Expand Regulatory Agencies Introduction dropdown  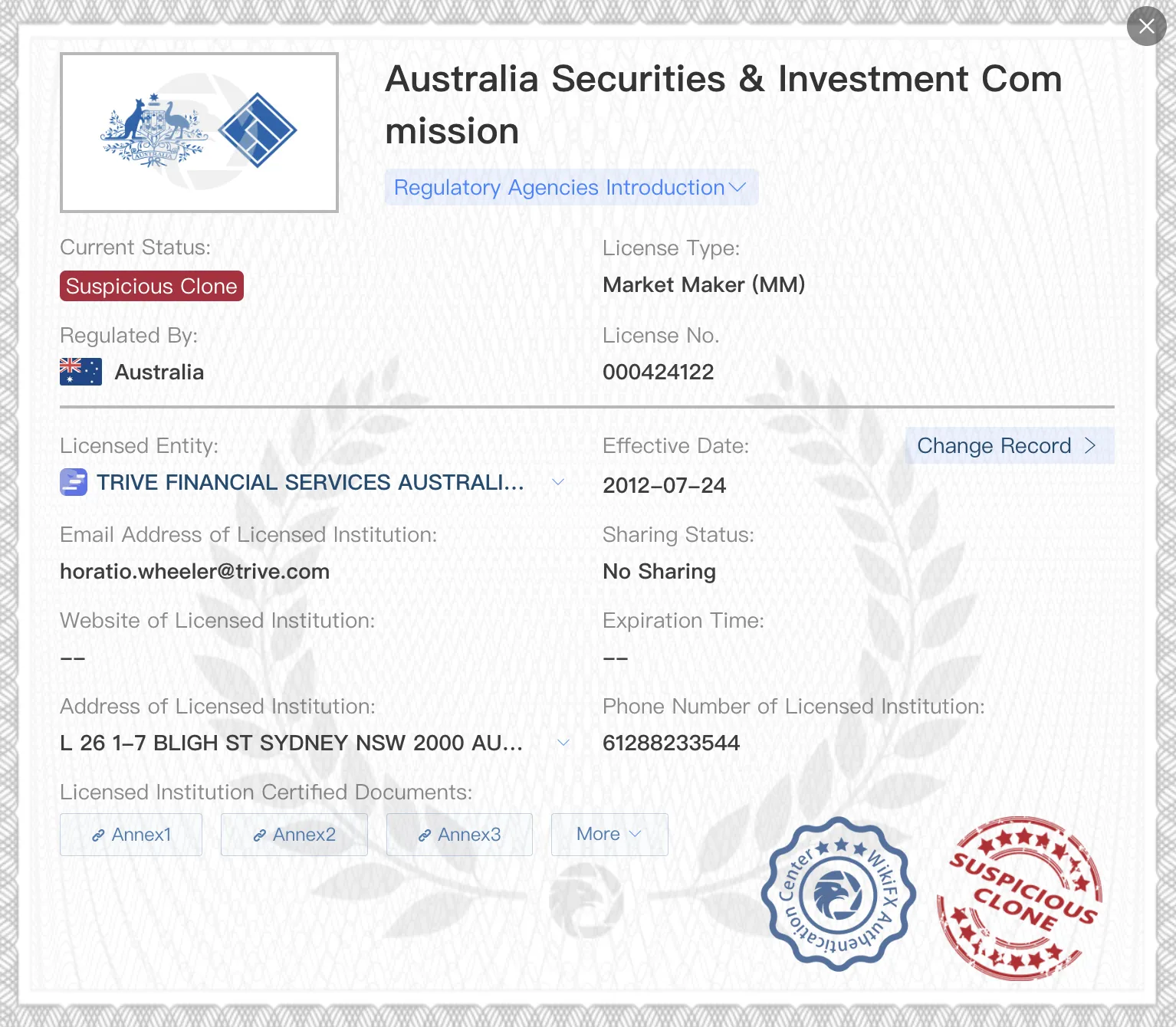pos(571,187)
